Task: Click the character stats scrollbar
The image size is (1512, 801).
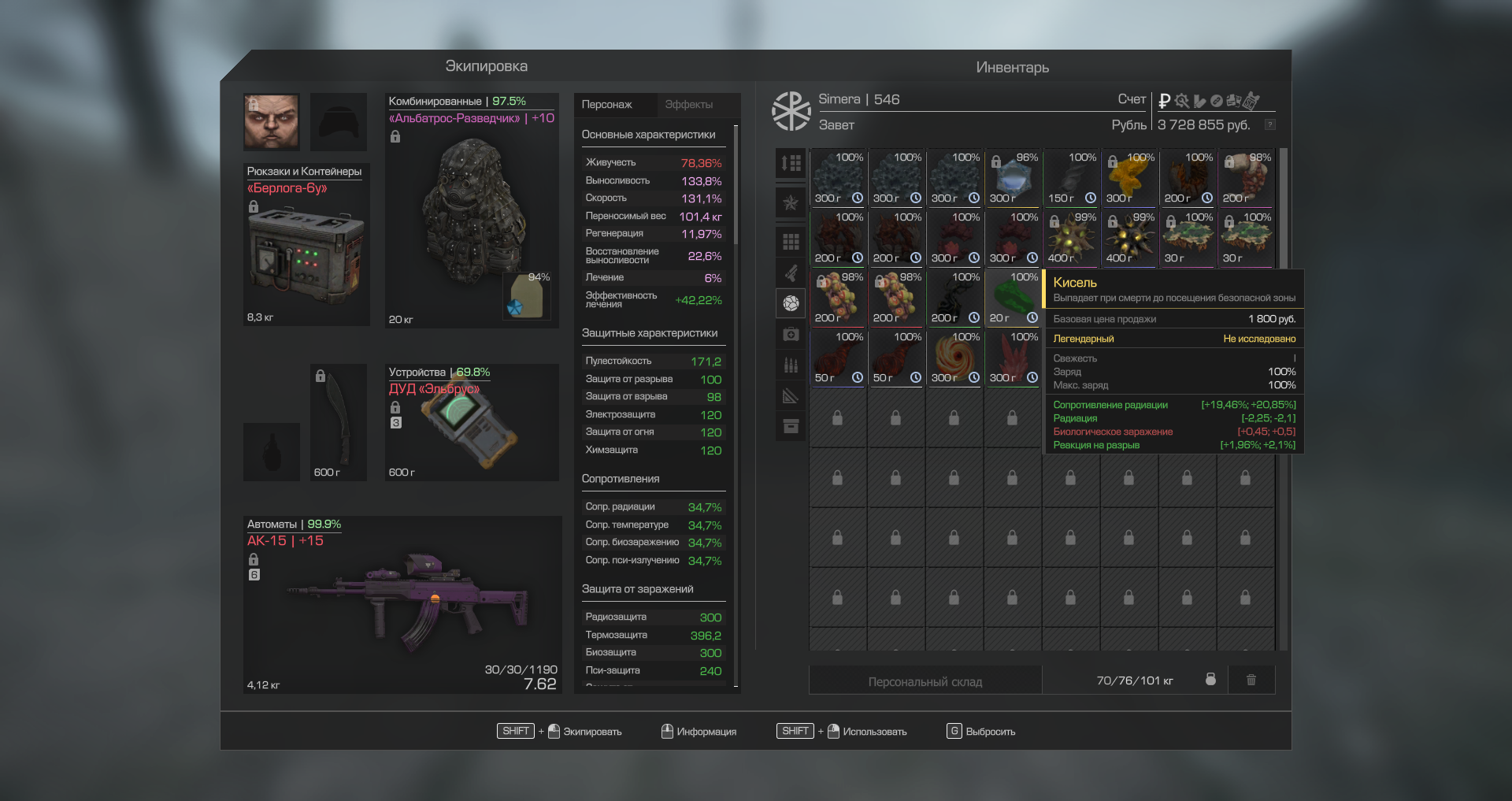Action: coord(736,184)
